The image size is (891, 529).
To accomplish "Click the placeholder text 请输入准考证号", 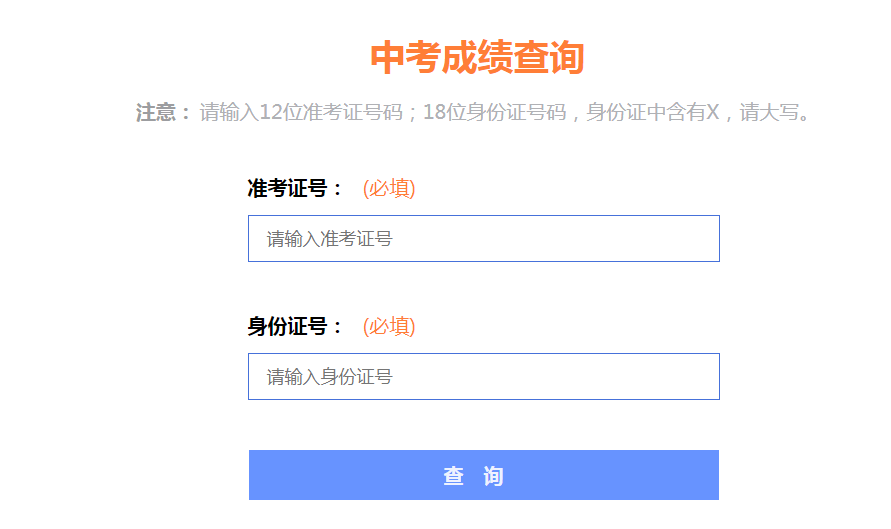I will click(x=329, y=239).
